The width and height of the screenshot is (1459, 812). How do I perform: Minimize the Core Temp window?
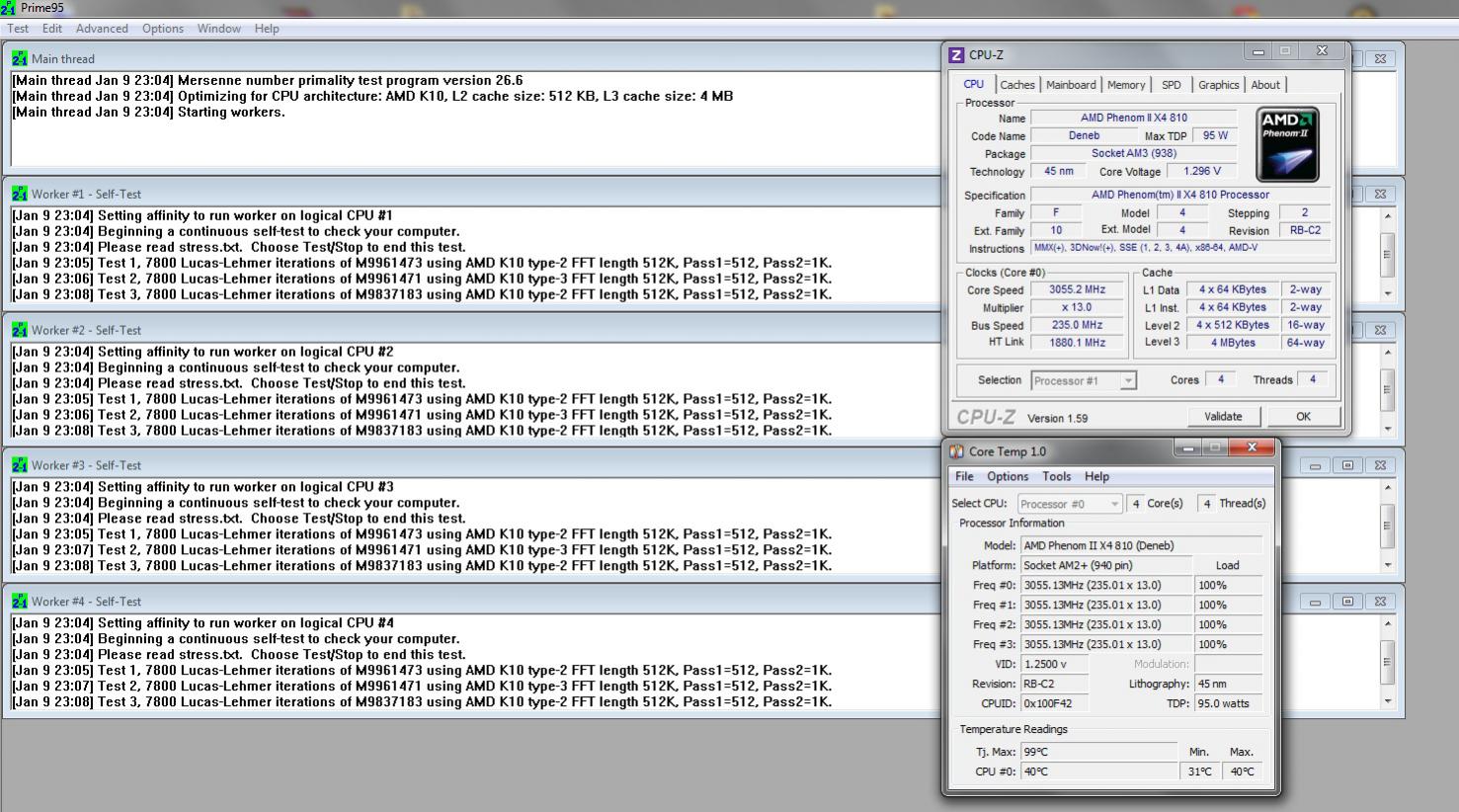(1187, 447)
